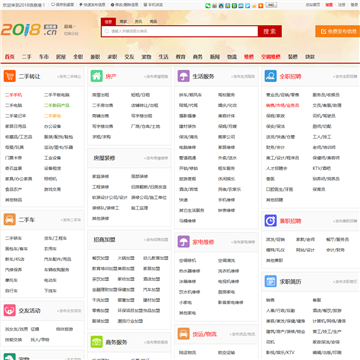This screenshot has width=360, height=360.
Task: Click the blue calendar icon for 求职简历
Action: click(x=271, y=281)
